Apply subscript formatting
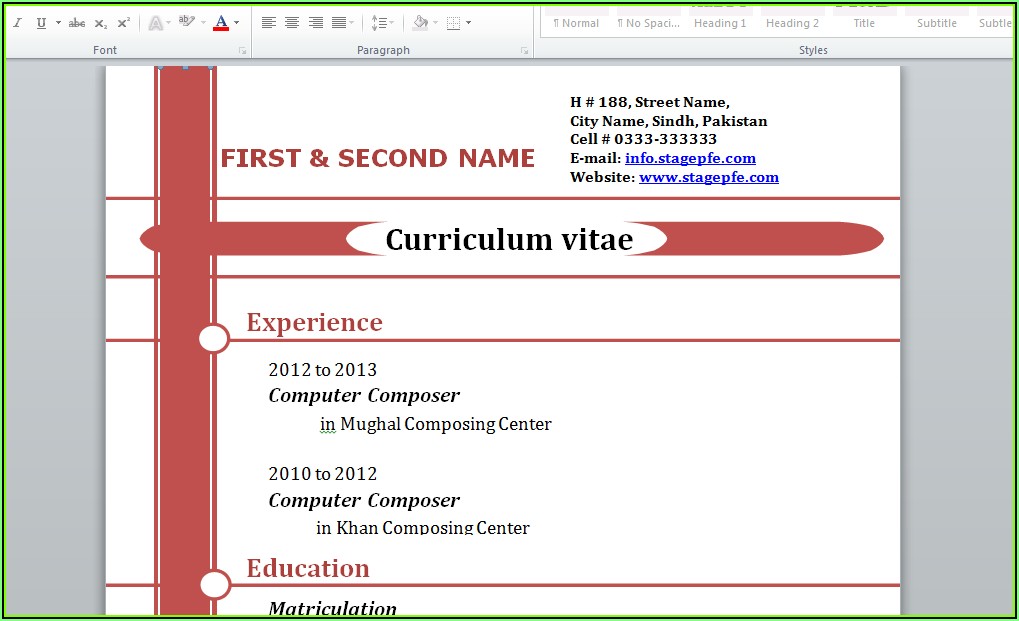 [101, 23]
